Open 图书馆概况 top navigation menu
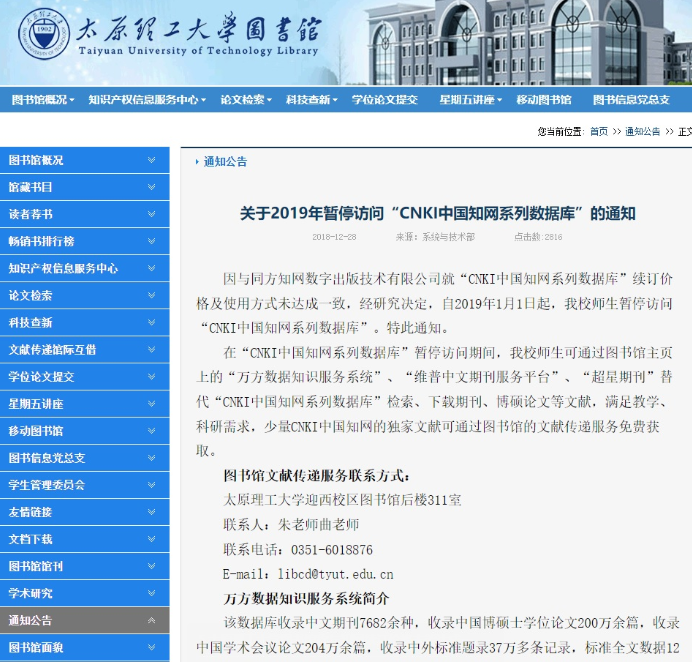 click(x=43, y=100)
